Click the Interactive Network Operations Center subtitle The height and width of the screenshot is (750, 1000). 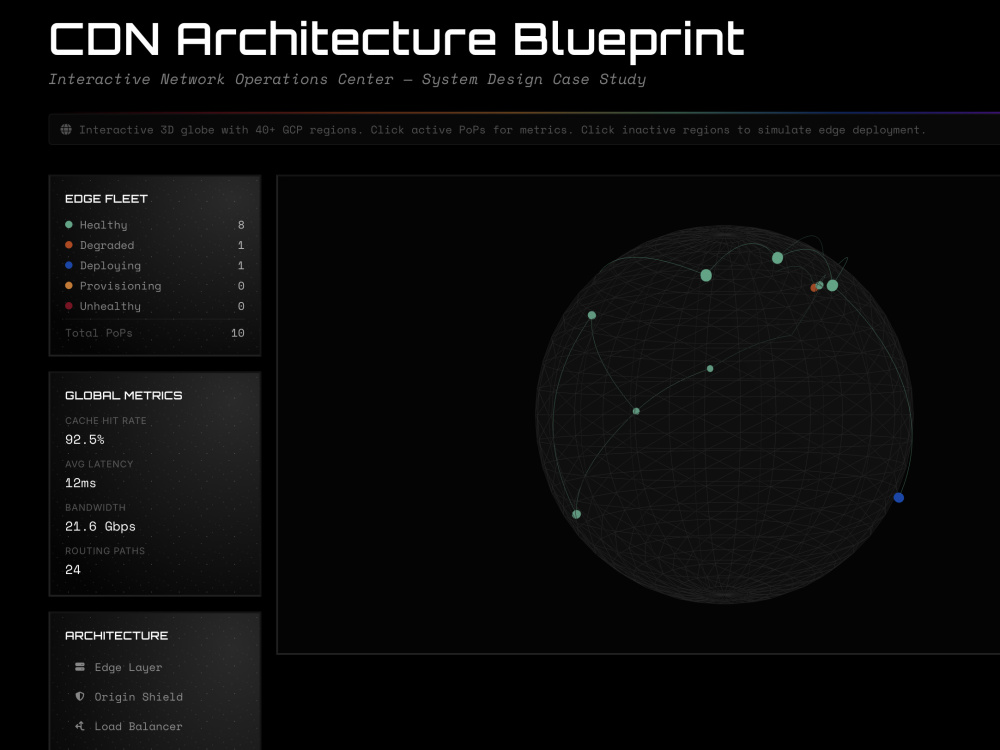[348, 79]
